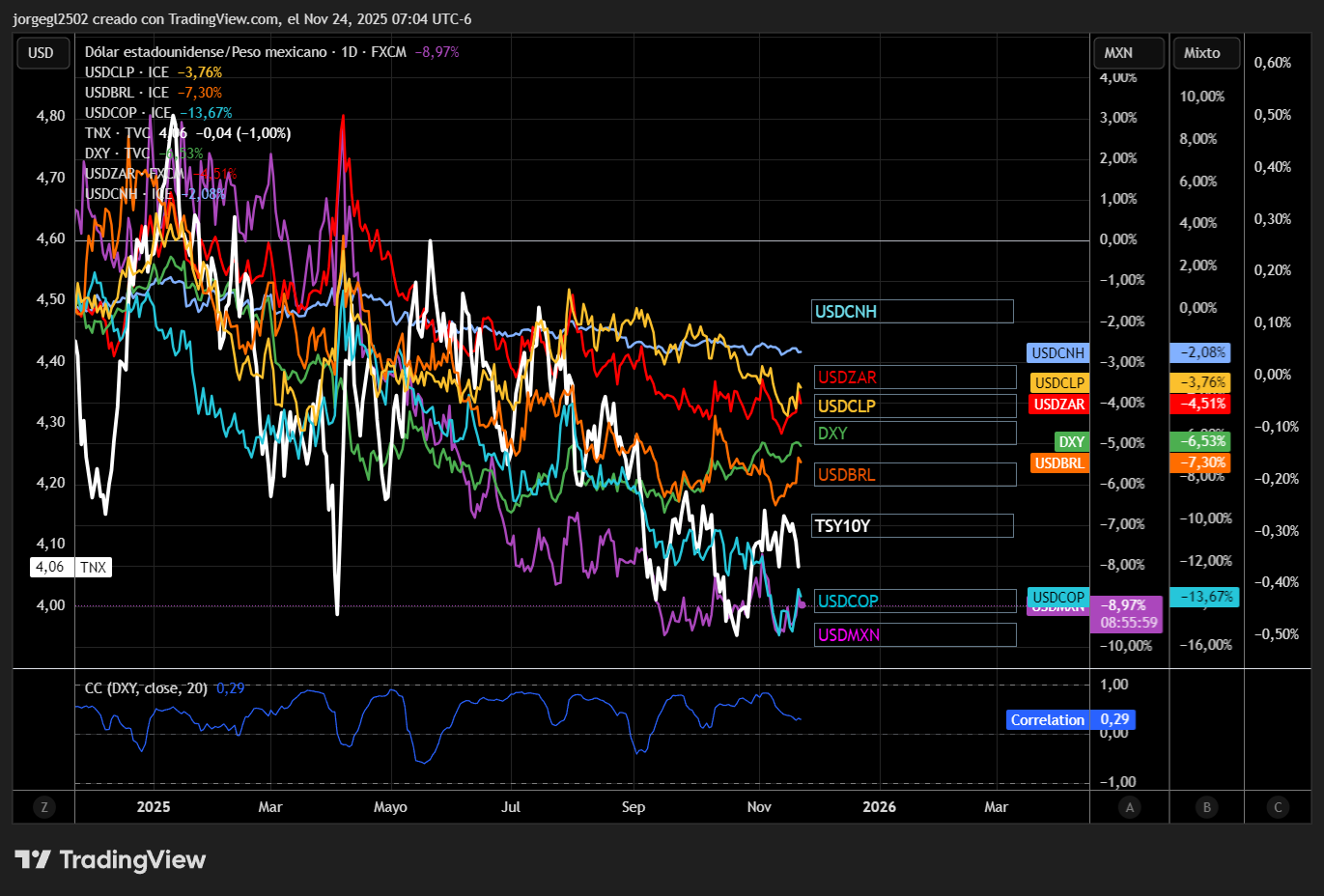Click the 10,00% value on Mixto scale
1324x896 pixels.
tap(1201, 97)
